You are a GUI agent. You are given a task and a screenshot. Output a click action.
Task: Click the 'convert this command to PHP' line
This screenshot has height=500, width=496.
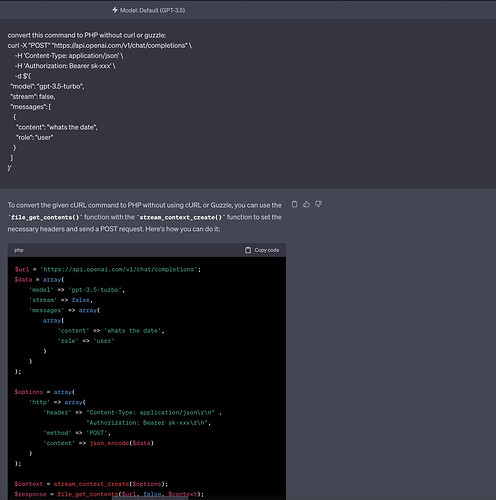[87, 35]
